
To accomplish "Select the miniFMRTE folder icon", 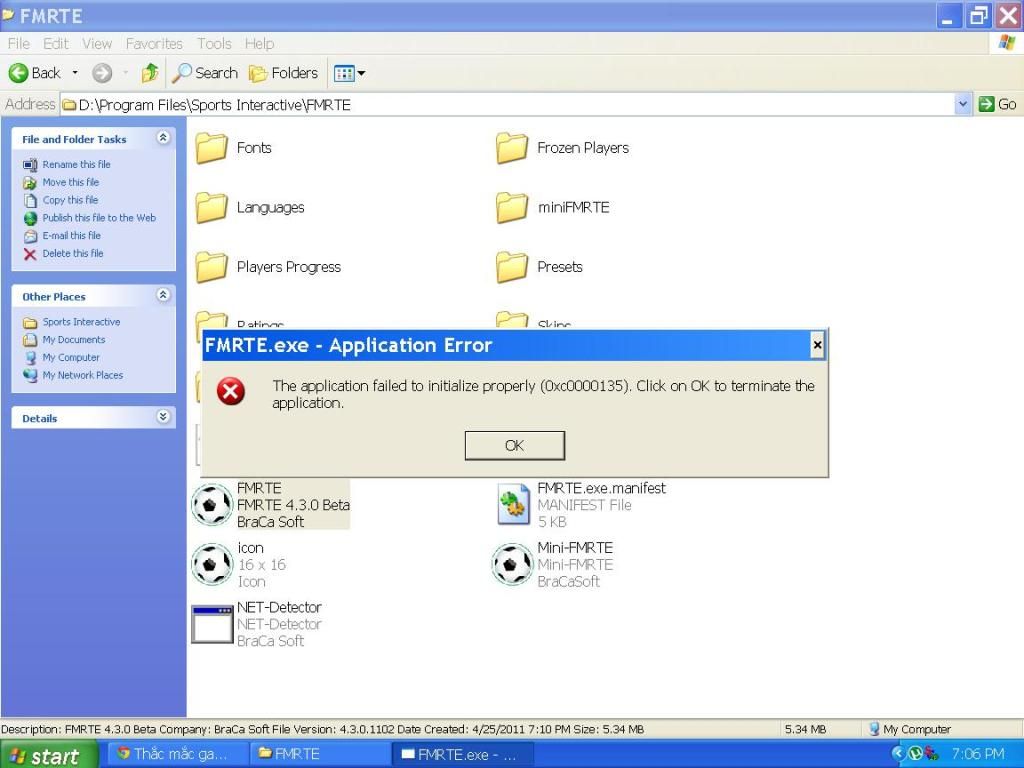I will coord(512,208).
